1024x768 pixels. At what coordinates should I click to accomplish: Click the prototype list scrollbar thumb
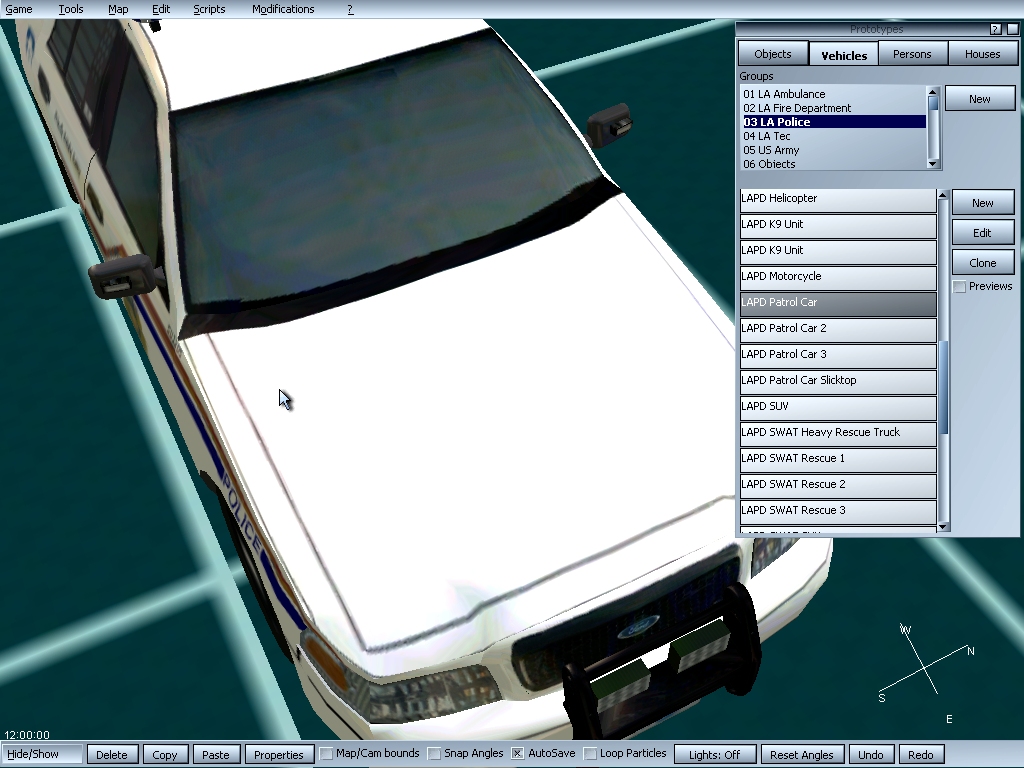click(942, 387)
